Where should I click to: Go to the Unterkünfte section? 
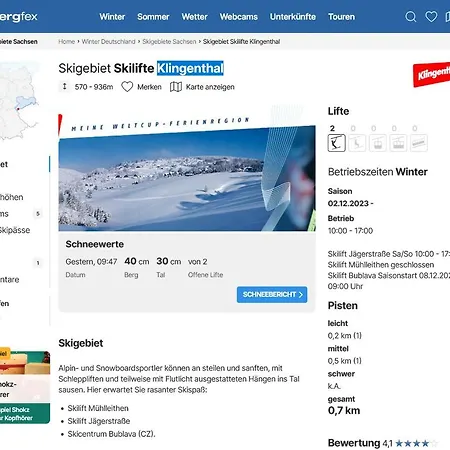(x=293, y=17)
